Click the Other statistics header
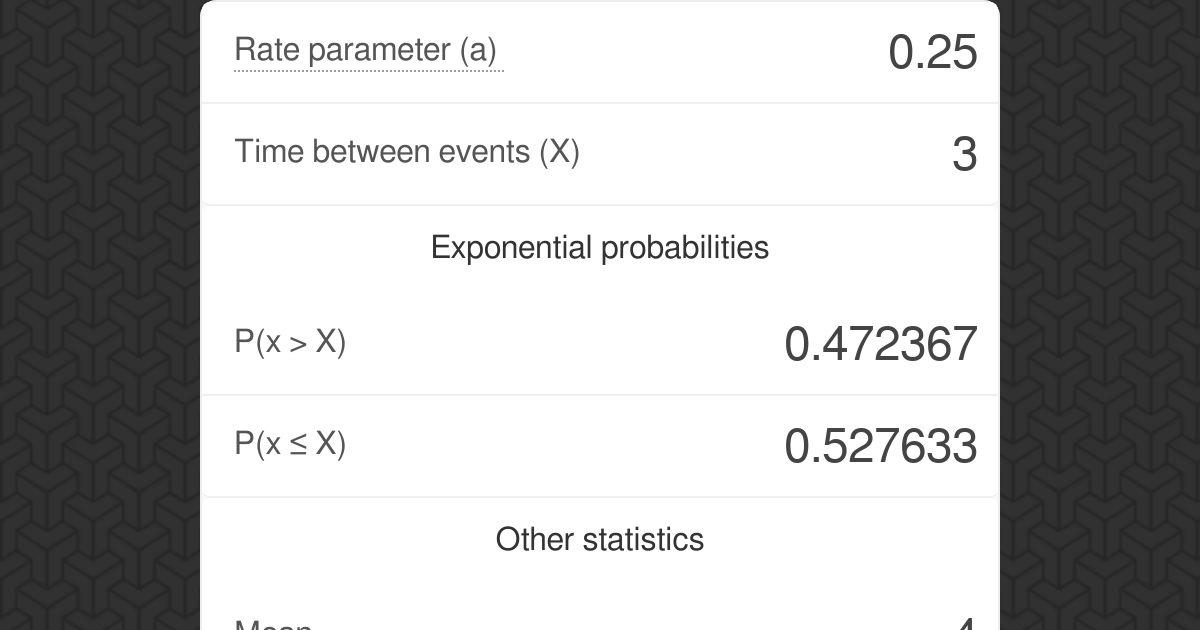 click(599, 539)
